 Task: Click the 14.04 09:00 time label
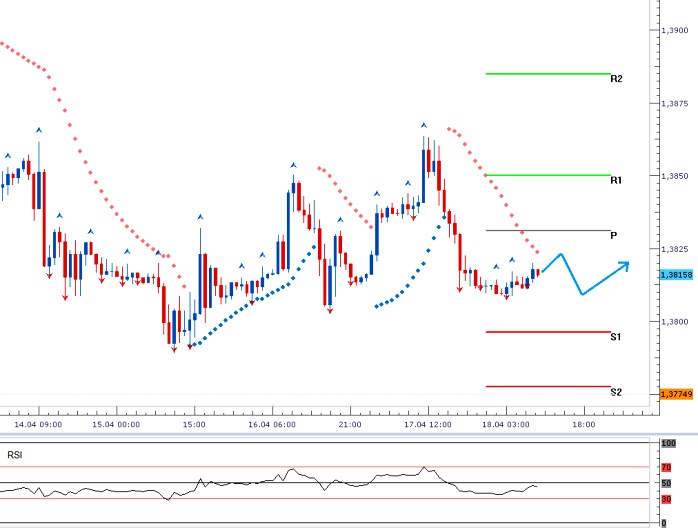pos(38,424)
